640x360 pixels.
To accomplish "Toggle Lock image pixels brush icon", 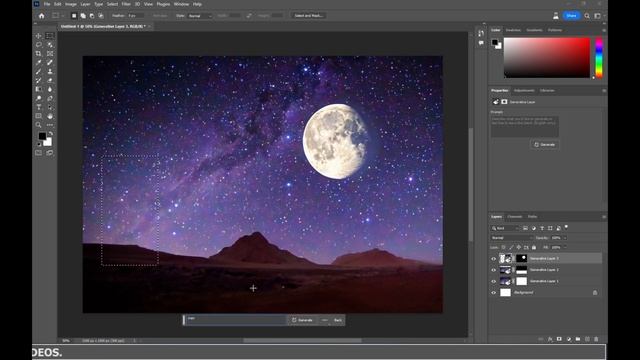I will click(x=511, y=247).
